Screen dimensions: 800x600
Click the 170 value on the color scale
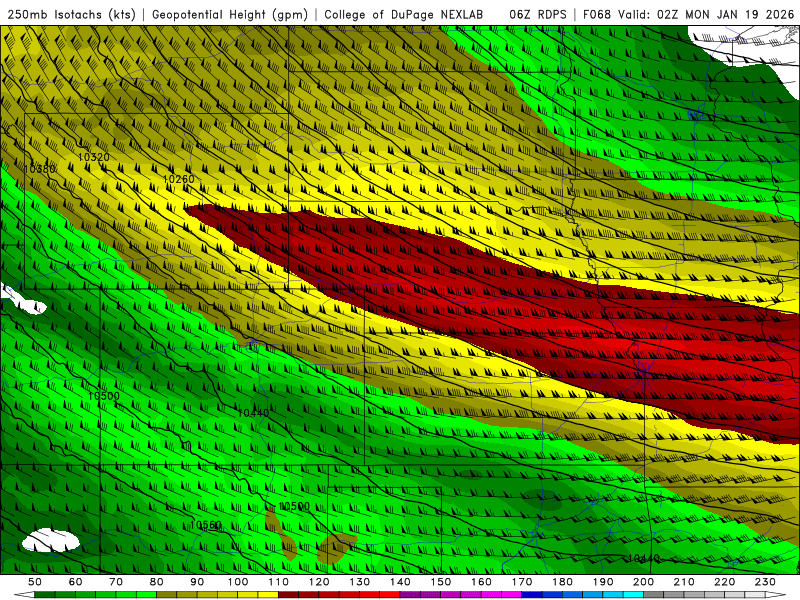pyautogui.click(x=522, y=582)
